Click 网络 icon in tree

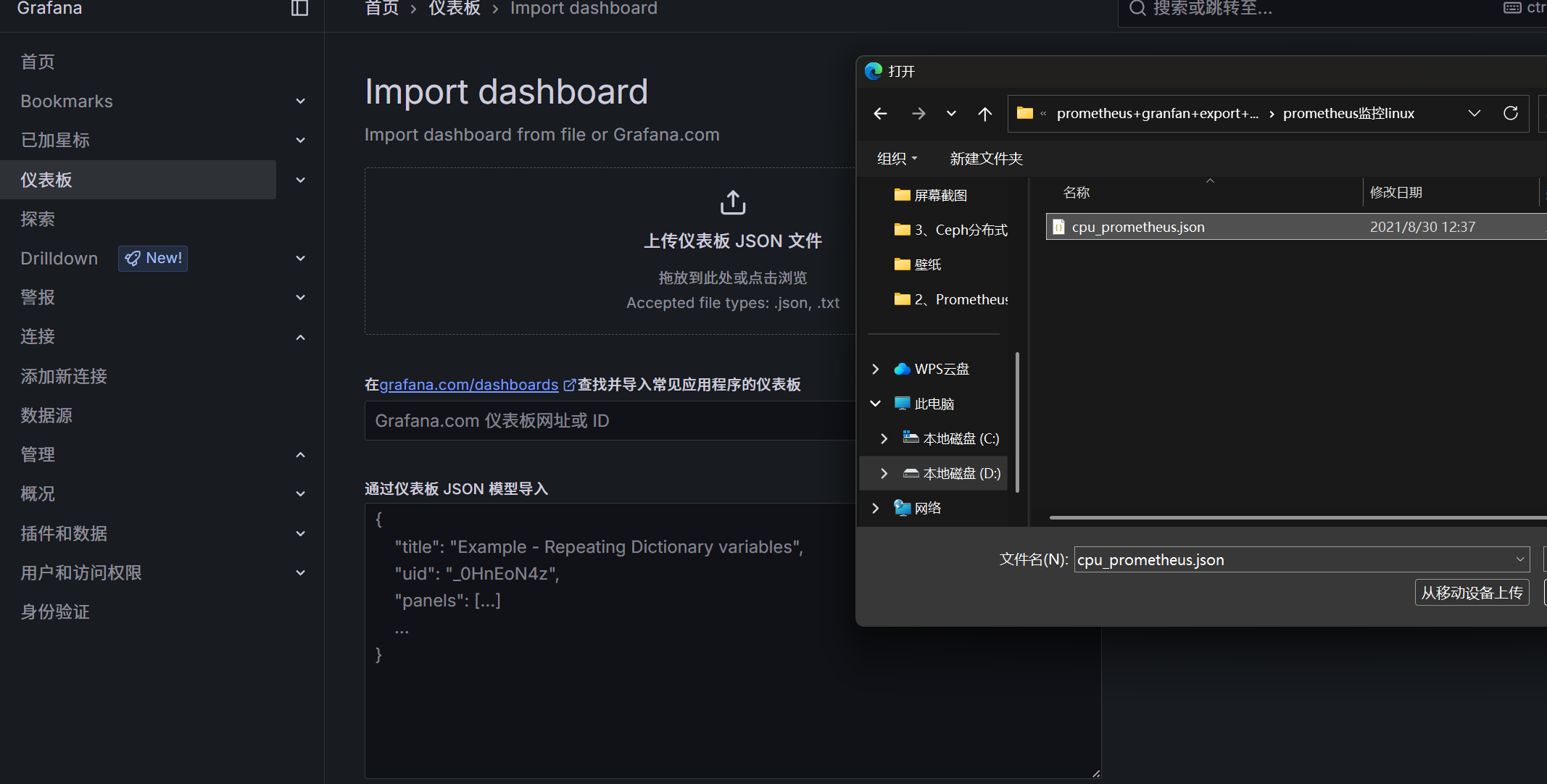point(902,508)
